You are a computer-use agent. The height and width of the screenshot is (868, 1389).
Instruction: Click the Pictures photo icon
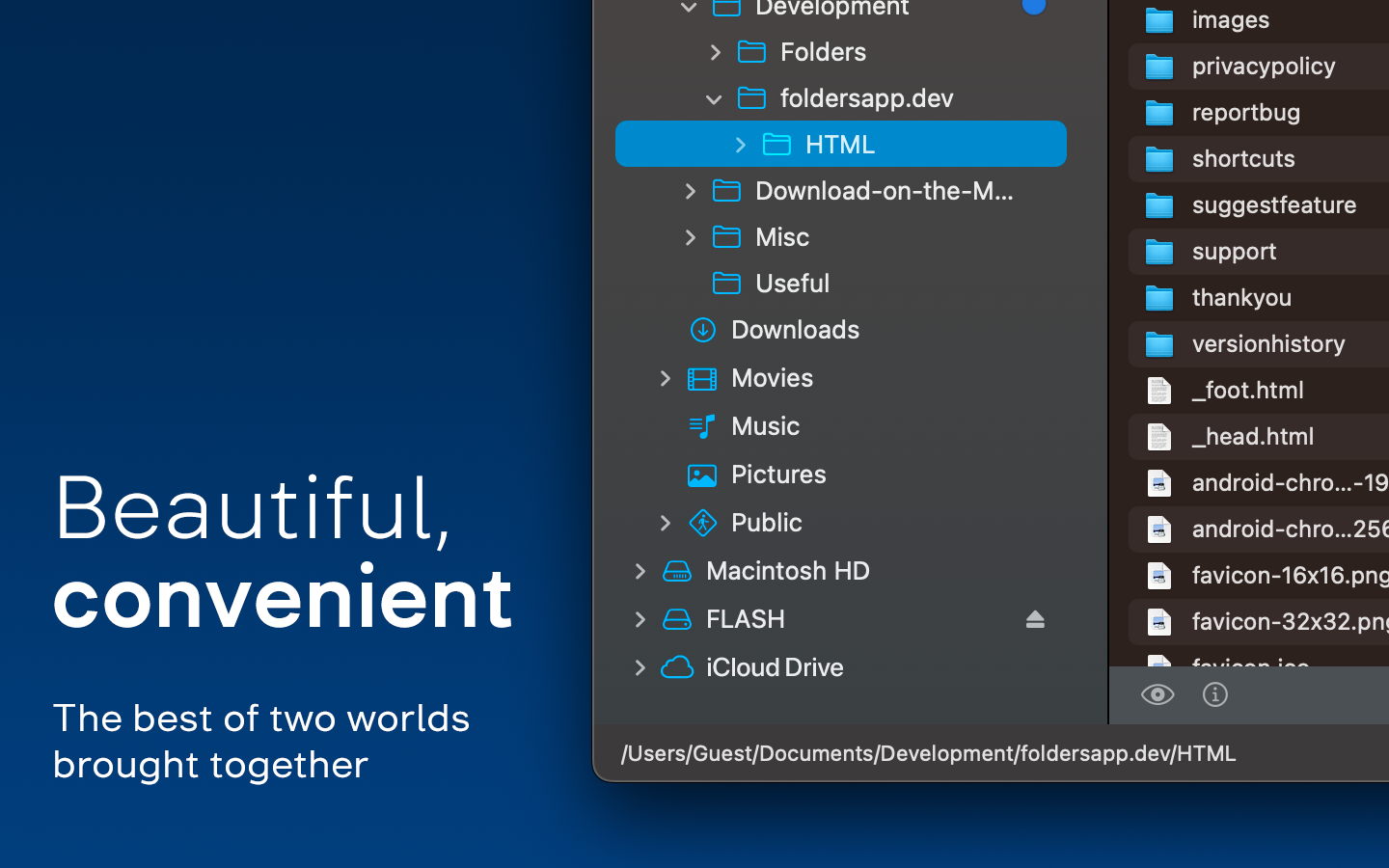pos(702,475)
